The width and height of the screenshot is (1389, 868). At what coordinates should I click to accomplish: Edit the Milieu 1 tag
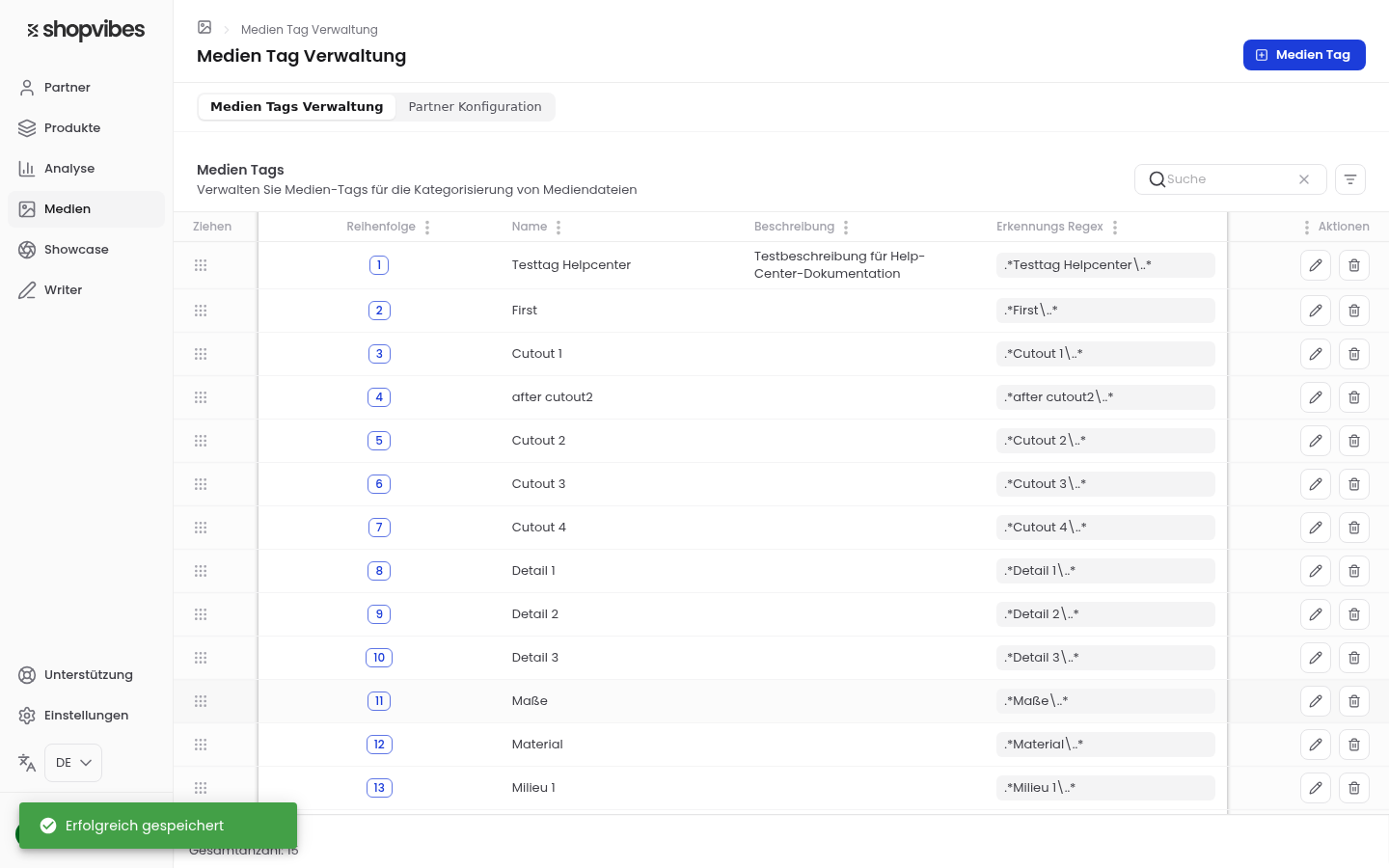[x=1316, y=788]
